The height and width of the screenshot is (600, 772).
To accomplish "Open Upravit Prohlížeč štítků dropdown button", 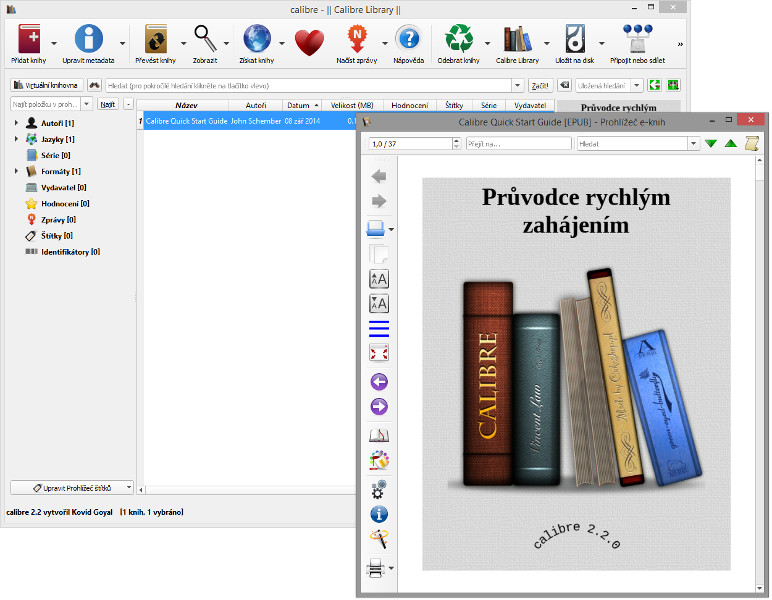I will [x=71, y=488].
